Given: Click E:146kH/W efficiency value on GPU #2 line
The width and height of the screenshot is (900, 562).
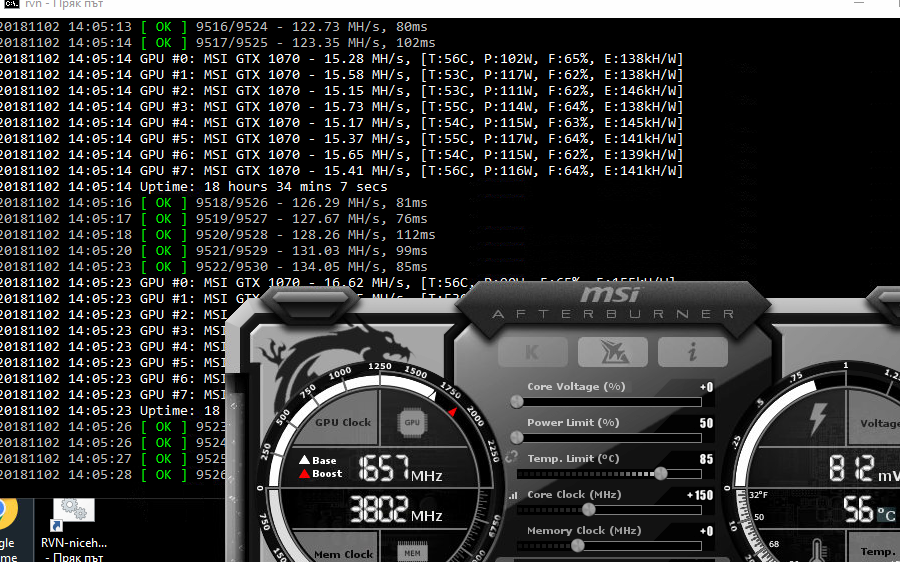Looking at the screenshot, I should pyautogui.click(x=639, y=91).
